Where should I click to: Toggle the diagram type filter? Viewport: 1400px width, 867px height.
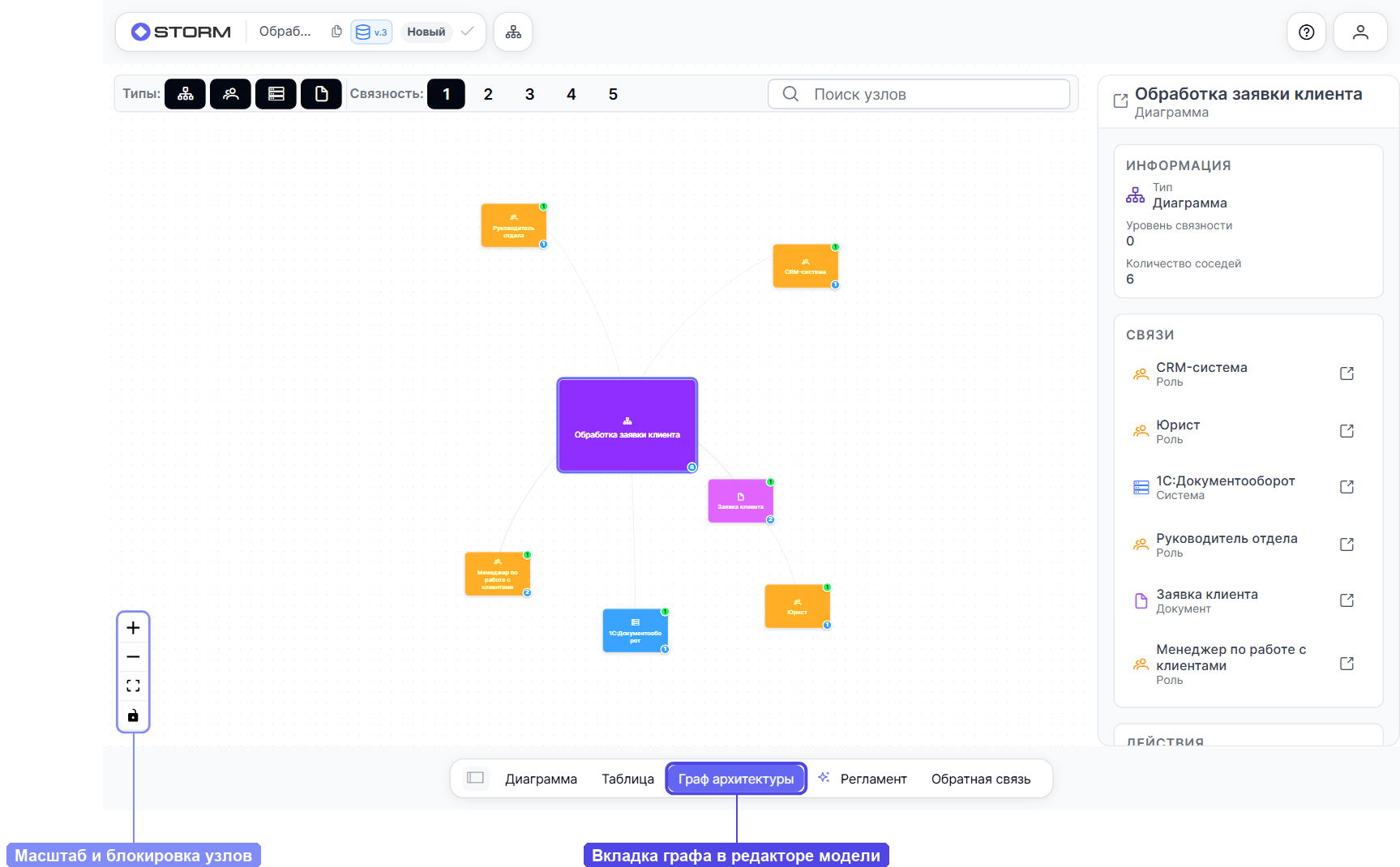[x=185, y=94]
